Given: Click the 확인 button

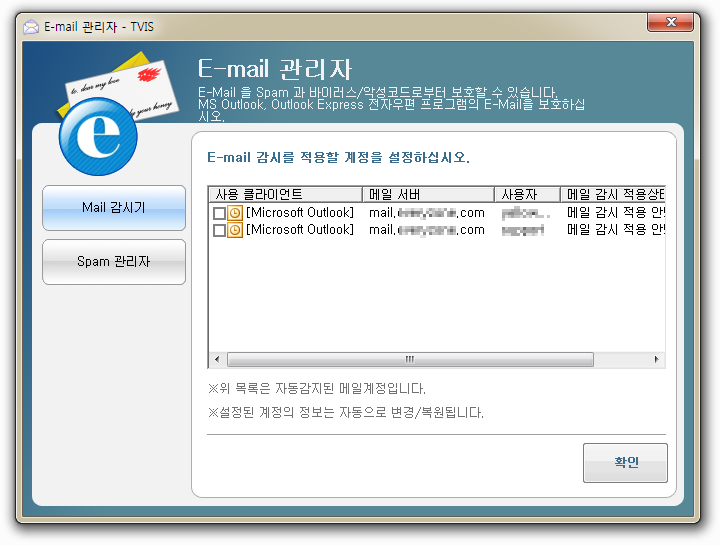Looking at the screenshot, I should 625,463.
